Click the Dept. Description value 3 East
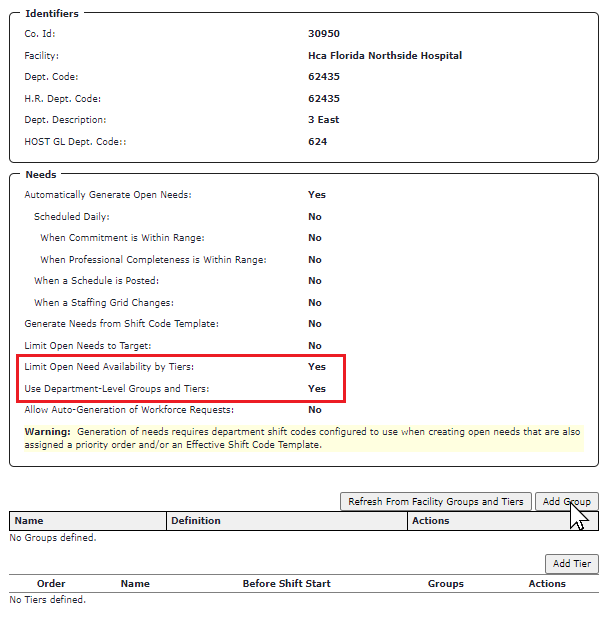 click(323, 120)
